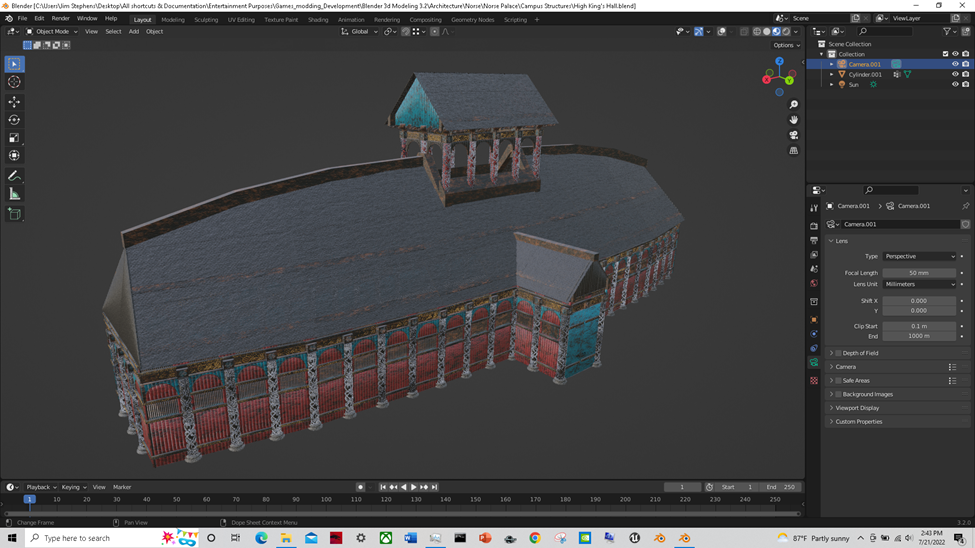The height and width of the screenshot is (548, 975).
Task: Click the Add Cube tool icon
Action: (14, 214)
